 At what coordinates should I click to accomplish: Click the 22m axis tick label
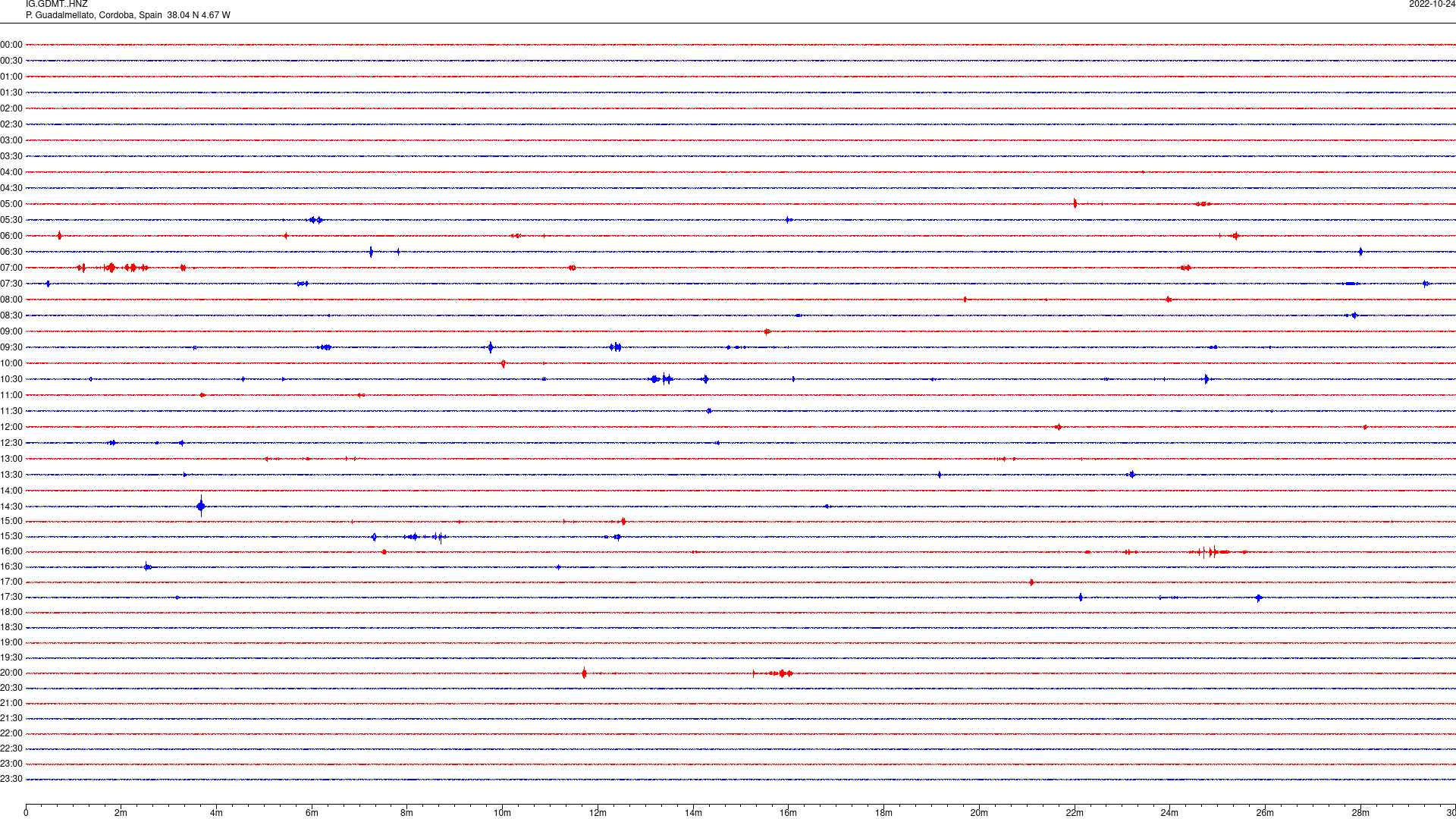click(1075, 813)
